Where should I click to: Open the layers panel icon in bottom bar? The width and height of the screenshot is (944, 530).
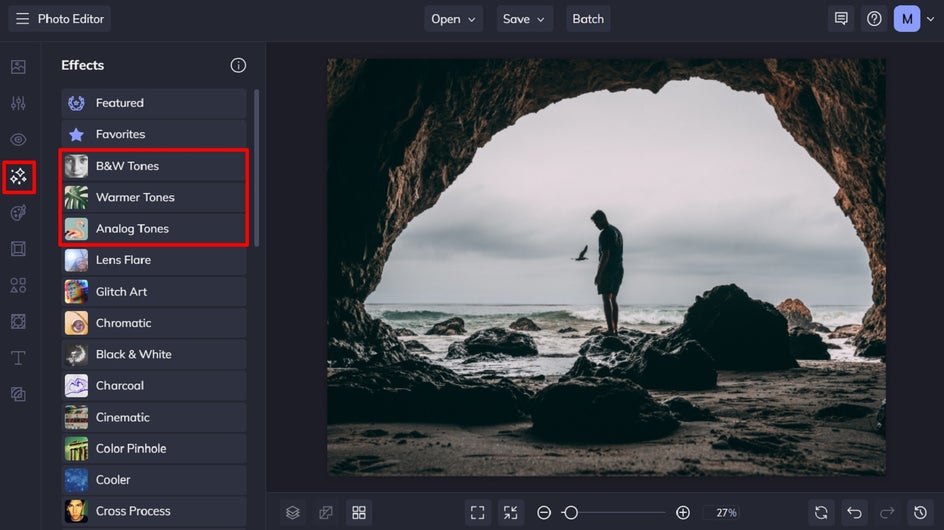[x=293, y=513]
